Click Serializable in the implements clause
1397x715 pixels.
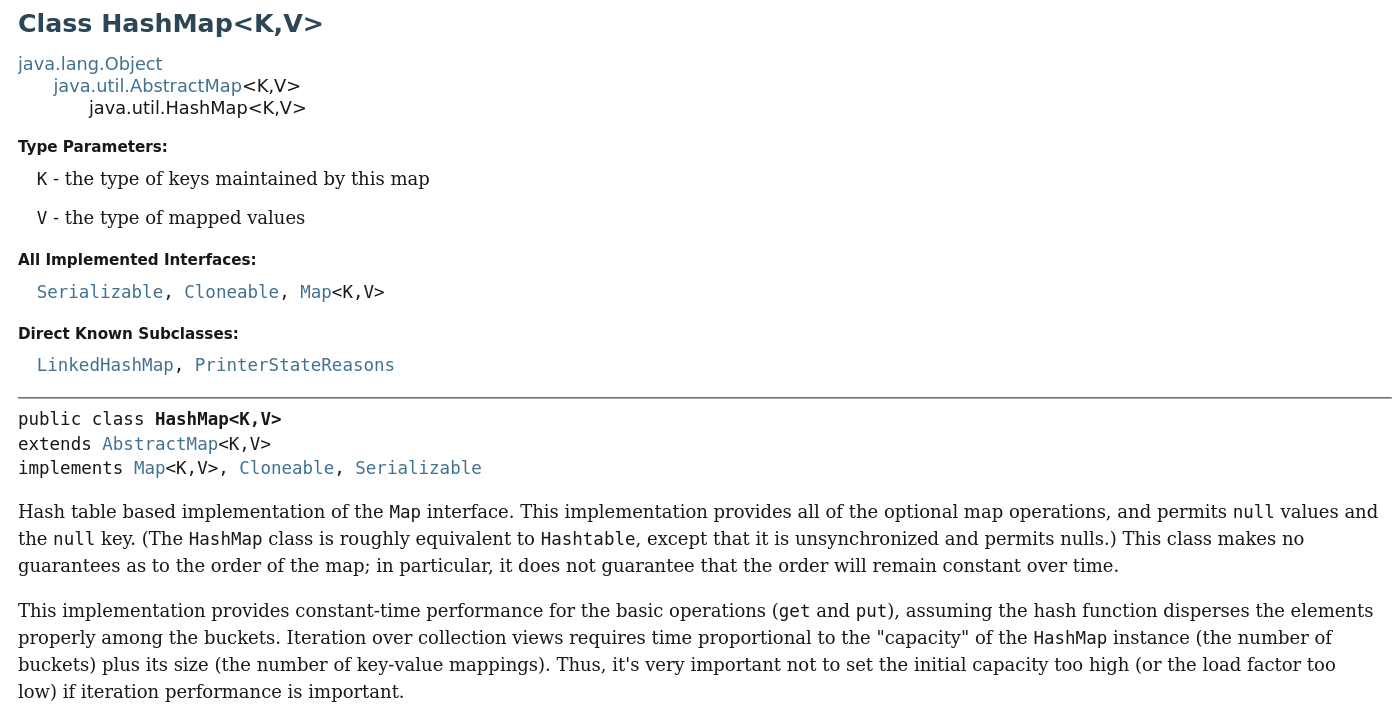click(x=418, y=469)
